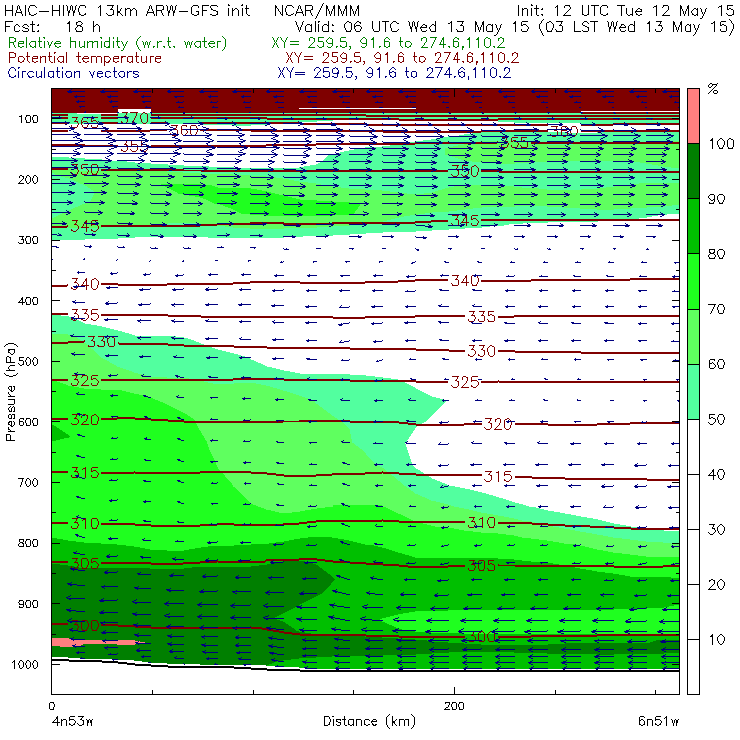Image resolution: width=740 pixels, height=740 pixels.
Task: Click the colorbar "50" value label
Action: pos(716,420)
